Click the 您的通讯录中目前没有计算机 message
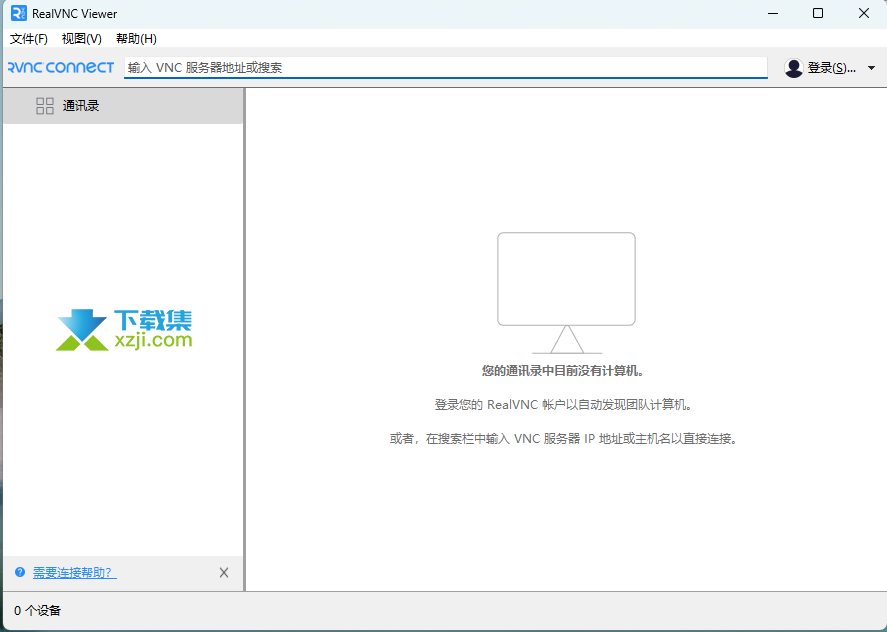The width and height of the screenshot is (887, 632). pyautogui.click(x=563, y=371)
